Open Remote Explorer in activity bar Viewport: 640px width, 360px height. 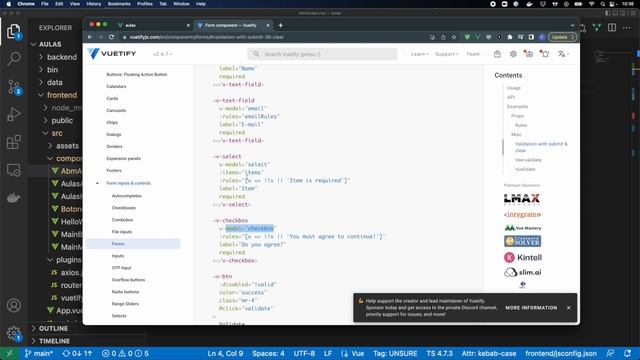[14, 170]
